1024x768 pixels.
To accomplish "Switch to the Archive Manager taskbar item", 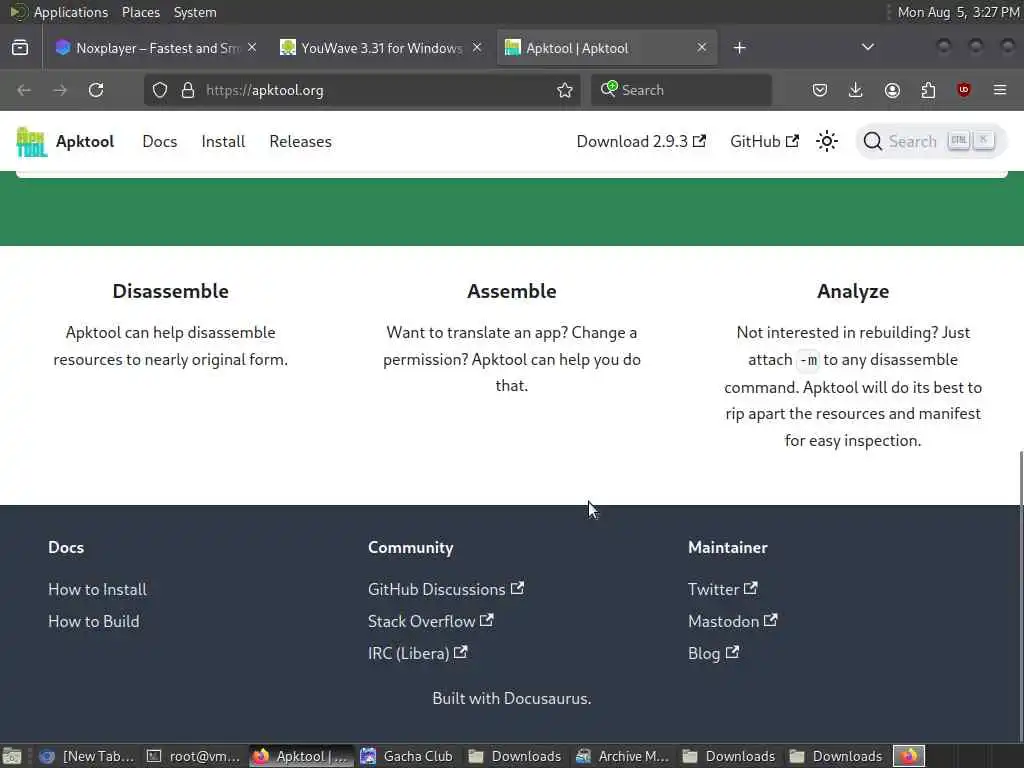I will pos(622,756).
